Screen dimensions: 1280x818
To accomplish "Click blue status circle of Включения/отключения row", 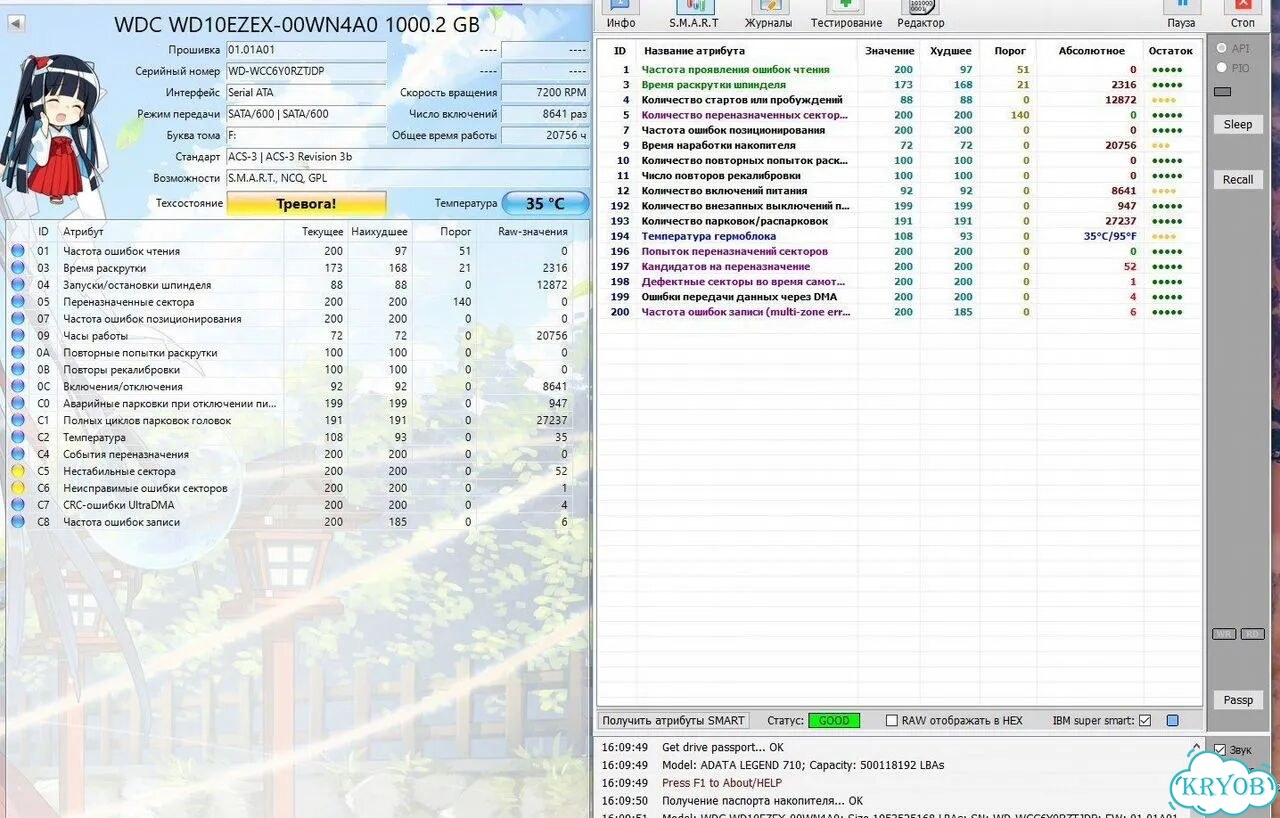I will point(18,387).
